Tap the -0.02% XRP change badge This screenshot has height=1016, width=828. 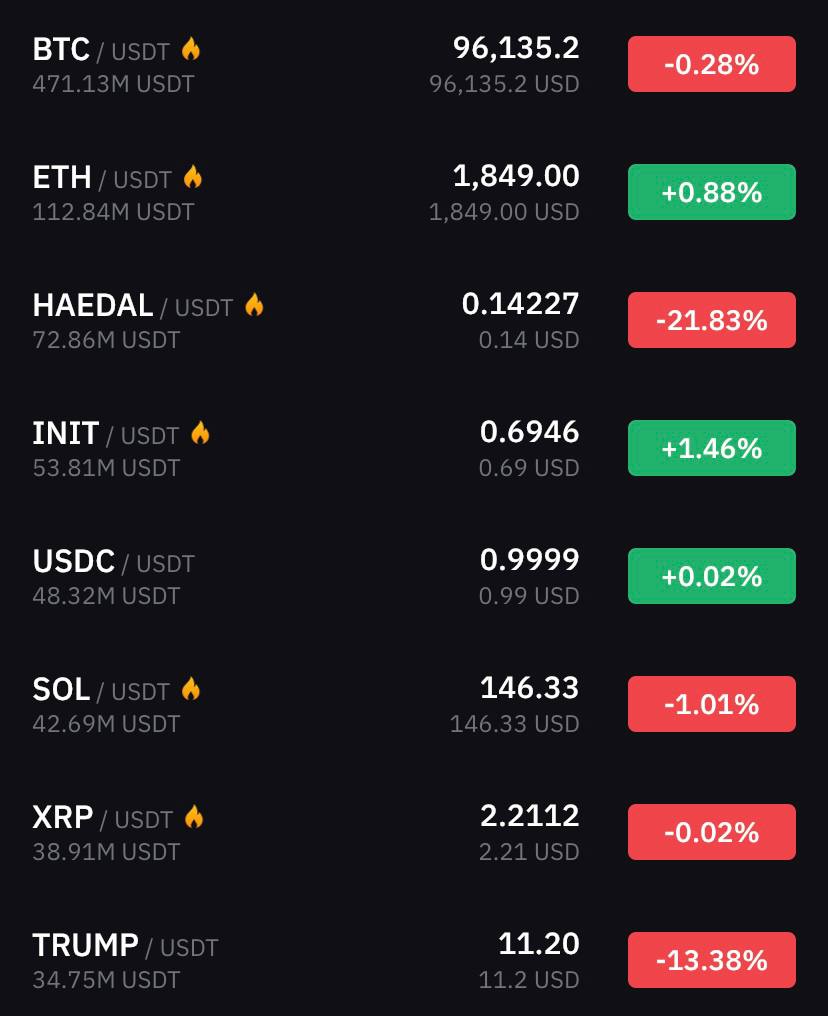coord(711,832)
